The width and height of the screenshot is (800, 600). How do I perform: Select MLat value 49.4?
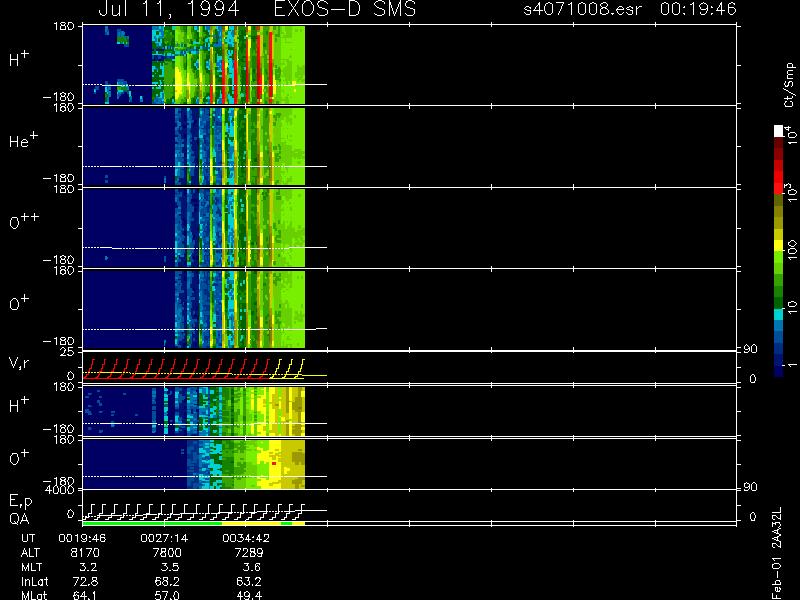[249, 595]
